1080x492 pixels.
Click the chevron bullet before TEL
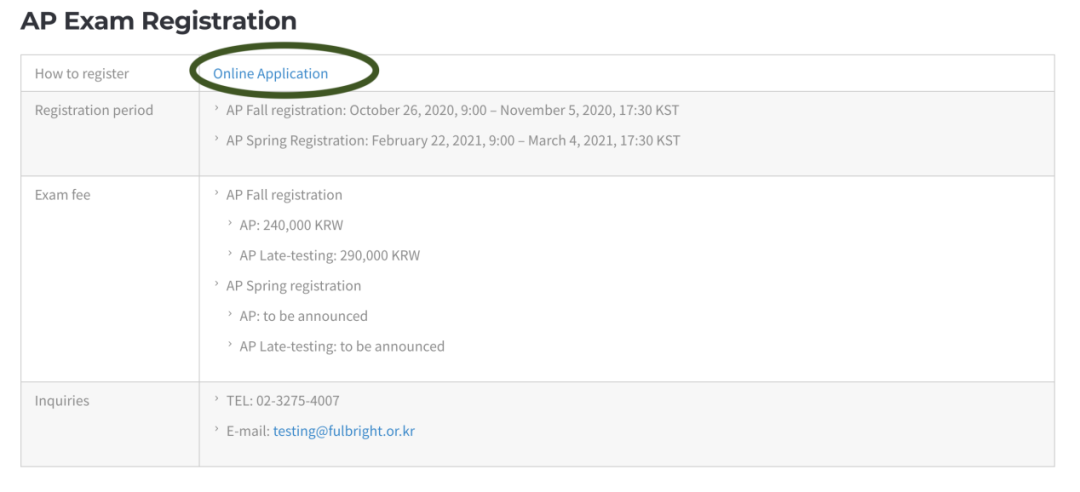(217, 400)
